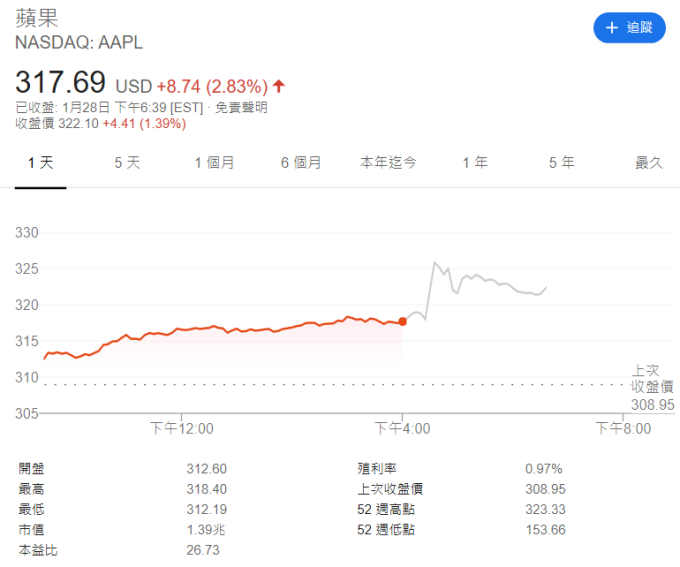Screen dimensions: 680x567
Task: Click the +4.41 (1.39%) after-hours change
Action: click(144, 124)
